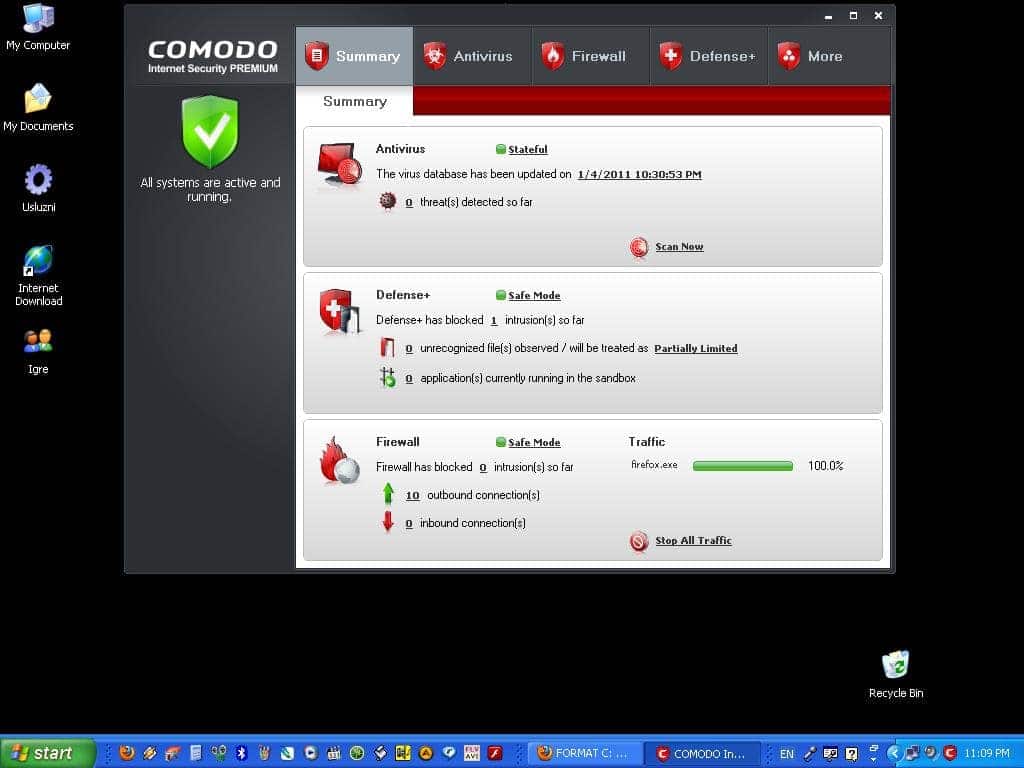The width and height of the screenshot is (1024, 768).
Task: Click the language bar help icon
Action: 851,754
